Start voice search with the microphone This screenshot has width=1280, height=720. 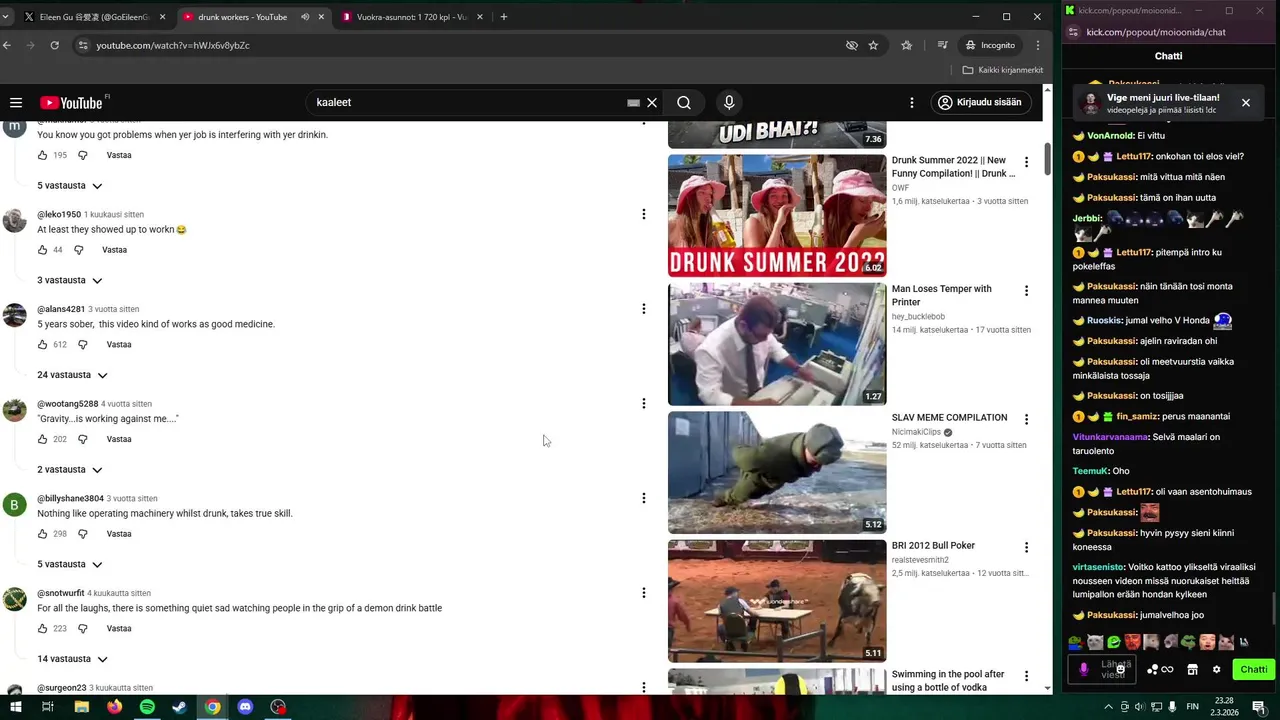point(729,102)
